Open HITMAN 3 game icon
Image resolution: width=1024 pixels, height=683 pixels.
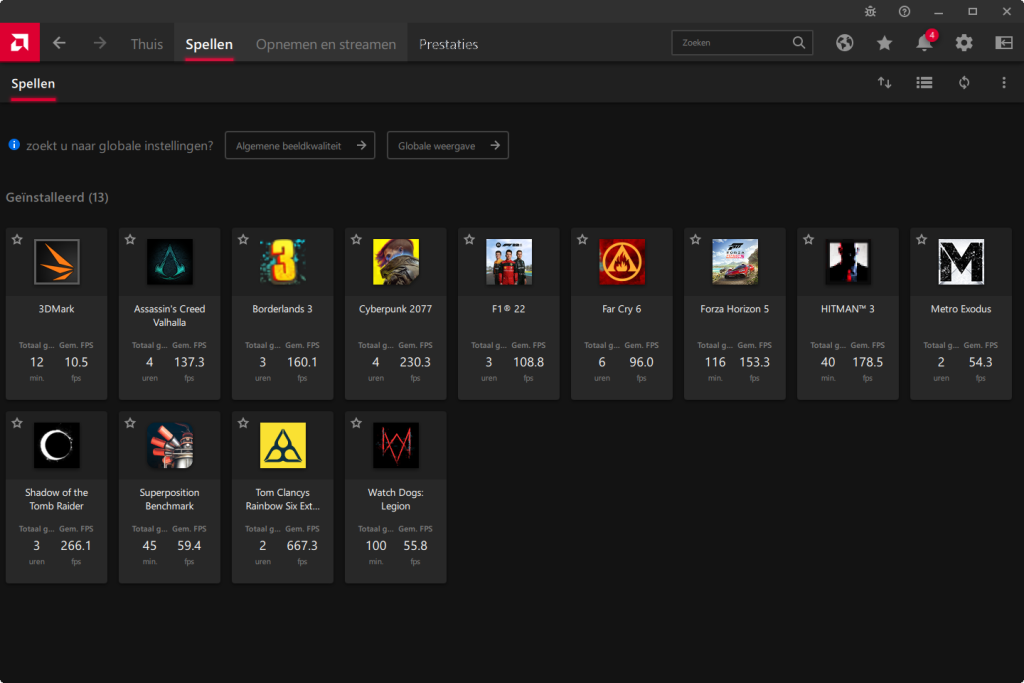tap(848, 262)
